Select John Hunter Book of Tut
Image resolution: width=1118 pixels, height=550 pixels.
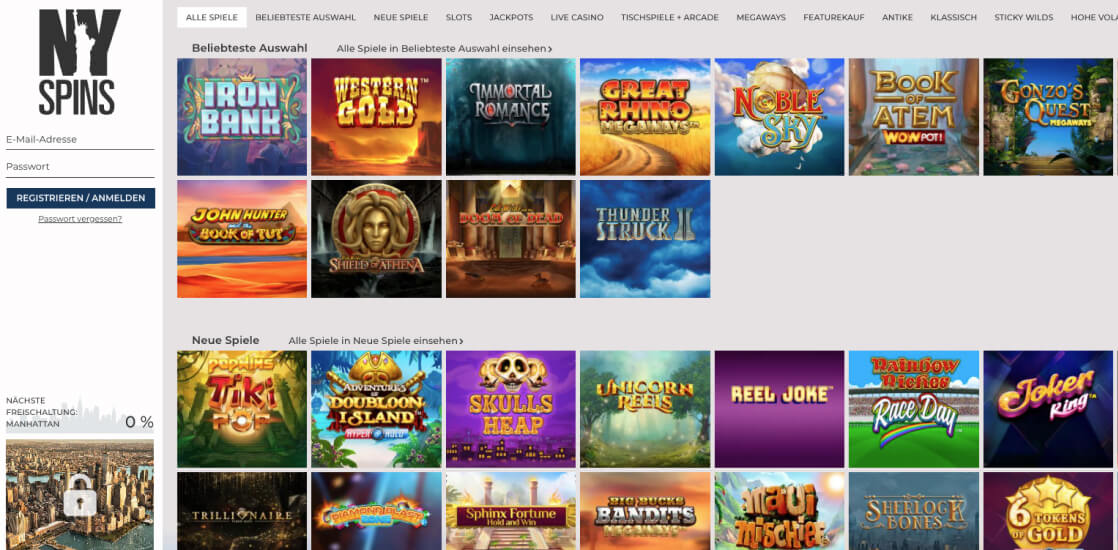click(x=242, y=239)
